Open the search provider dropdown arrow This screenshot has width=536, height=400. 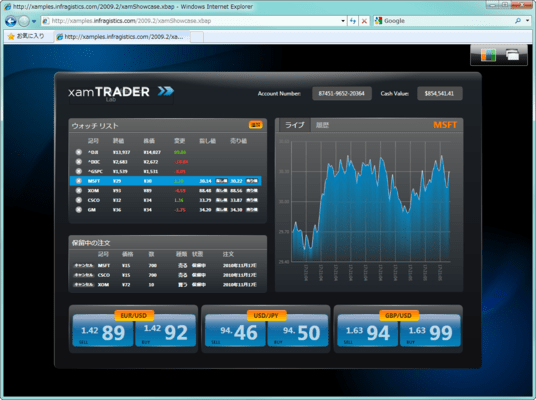pos(527,21)
